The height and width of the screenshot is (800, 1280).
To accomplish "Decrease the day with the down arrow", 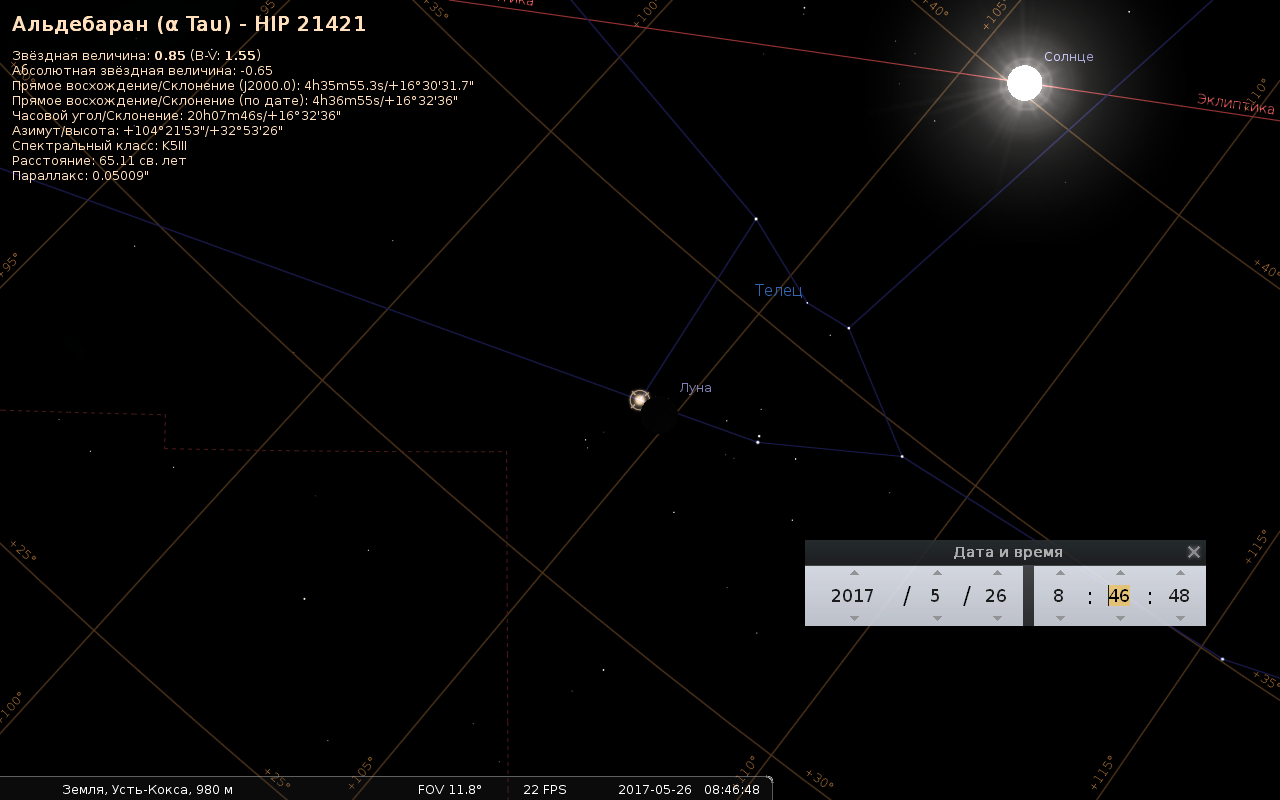I will 997,618.
